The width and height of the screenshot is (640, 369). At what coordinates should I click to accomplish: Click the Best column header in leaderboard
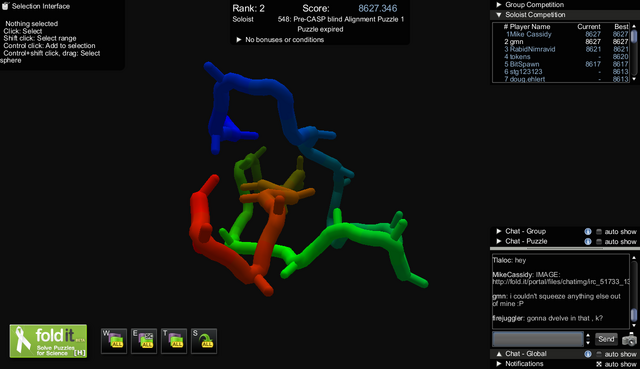pos(621,27)
